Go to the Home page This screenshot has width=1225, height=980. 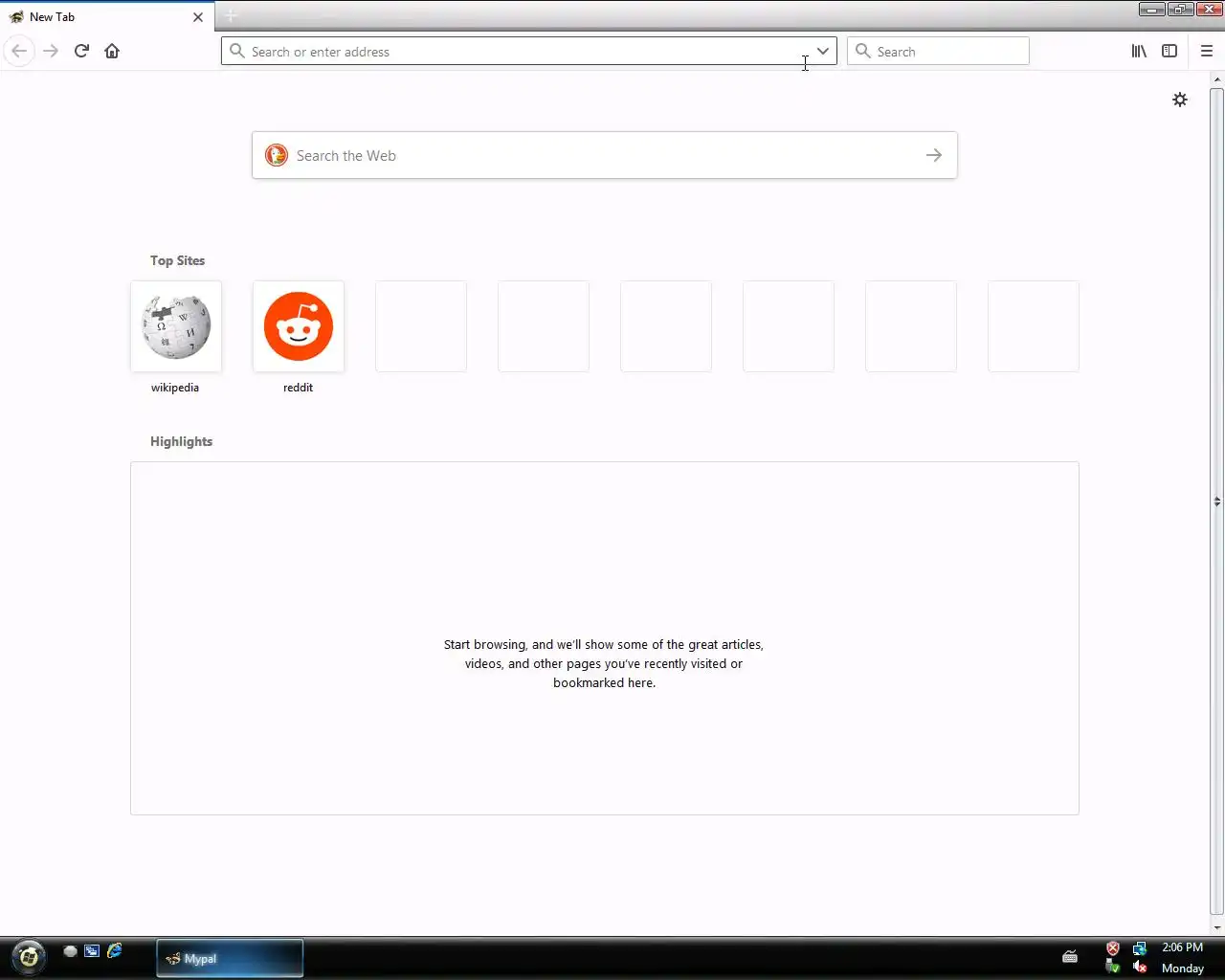pyautogui.click(x=112, y=51)
